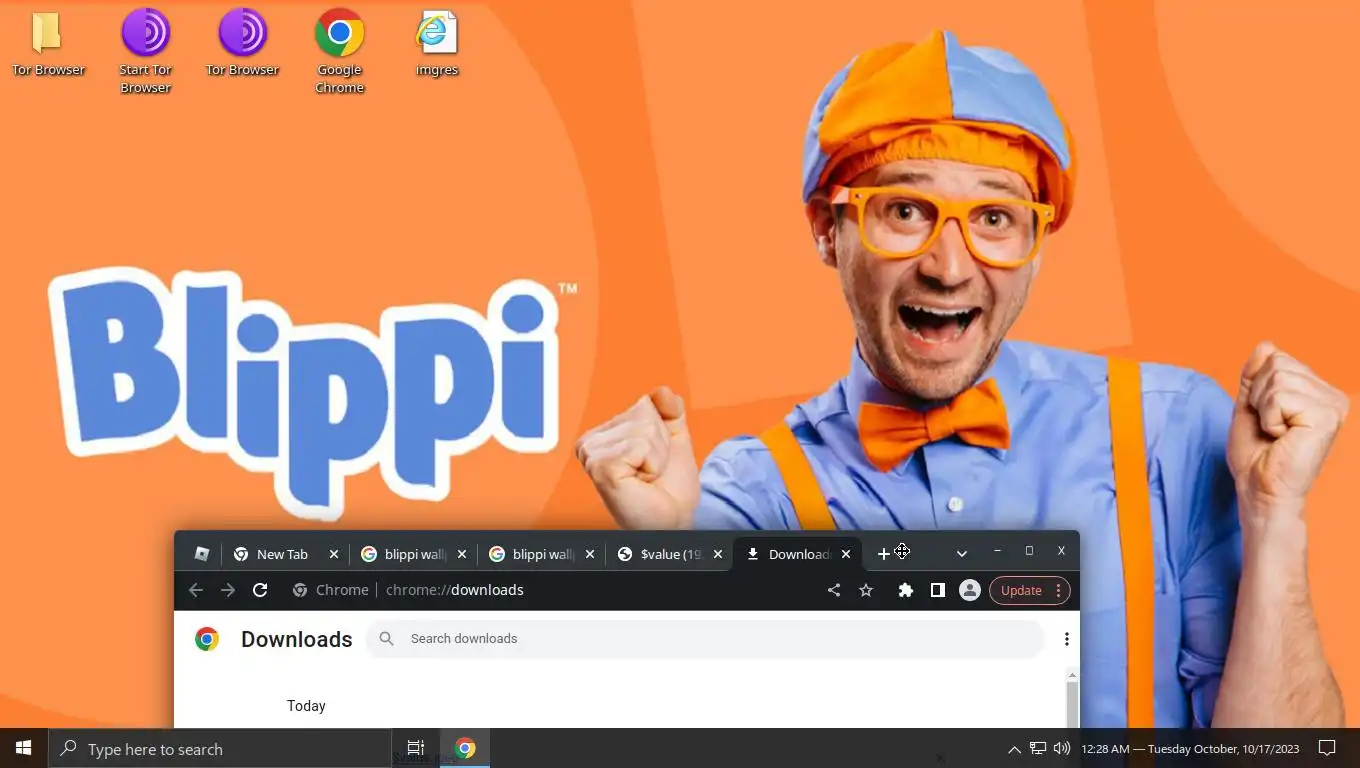1360x768 pixels.
Task: Click the Search downloads field
Action: point(705,638)
